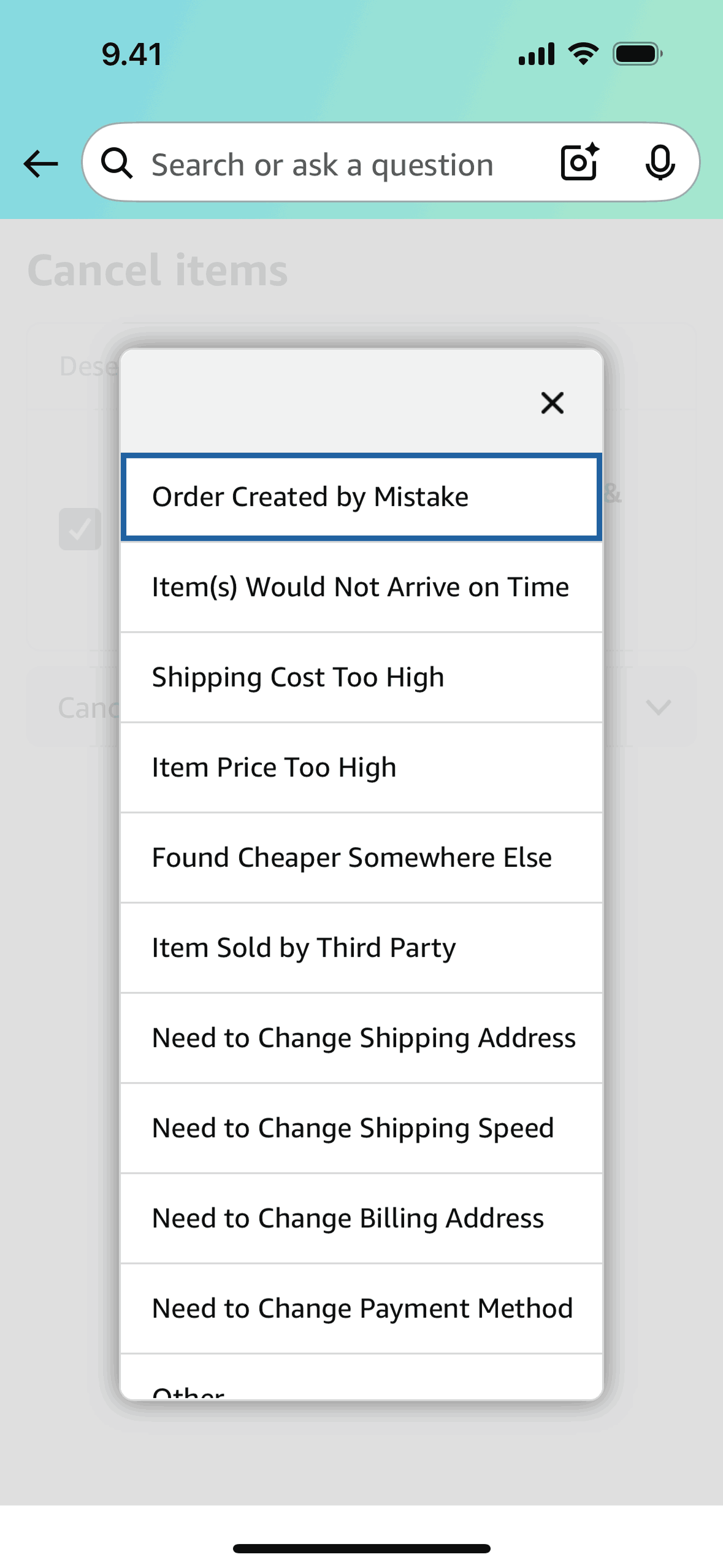723x1568 pixels.
Task: Choose "Found Cheaper Somewhere Else"
Action: (x=361, y=857)
